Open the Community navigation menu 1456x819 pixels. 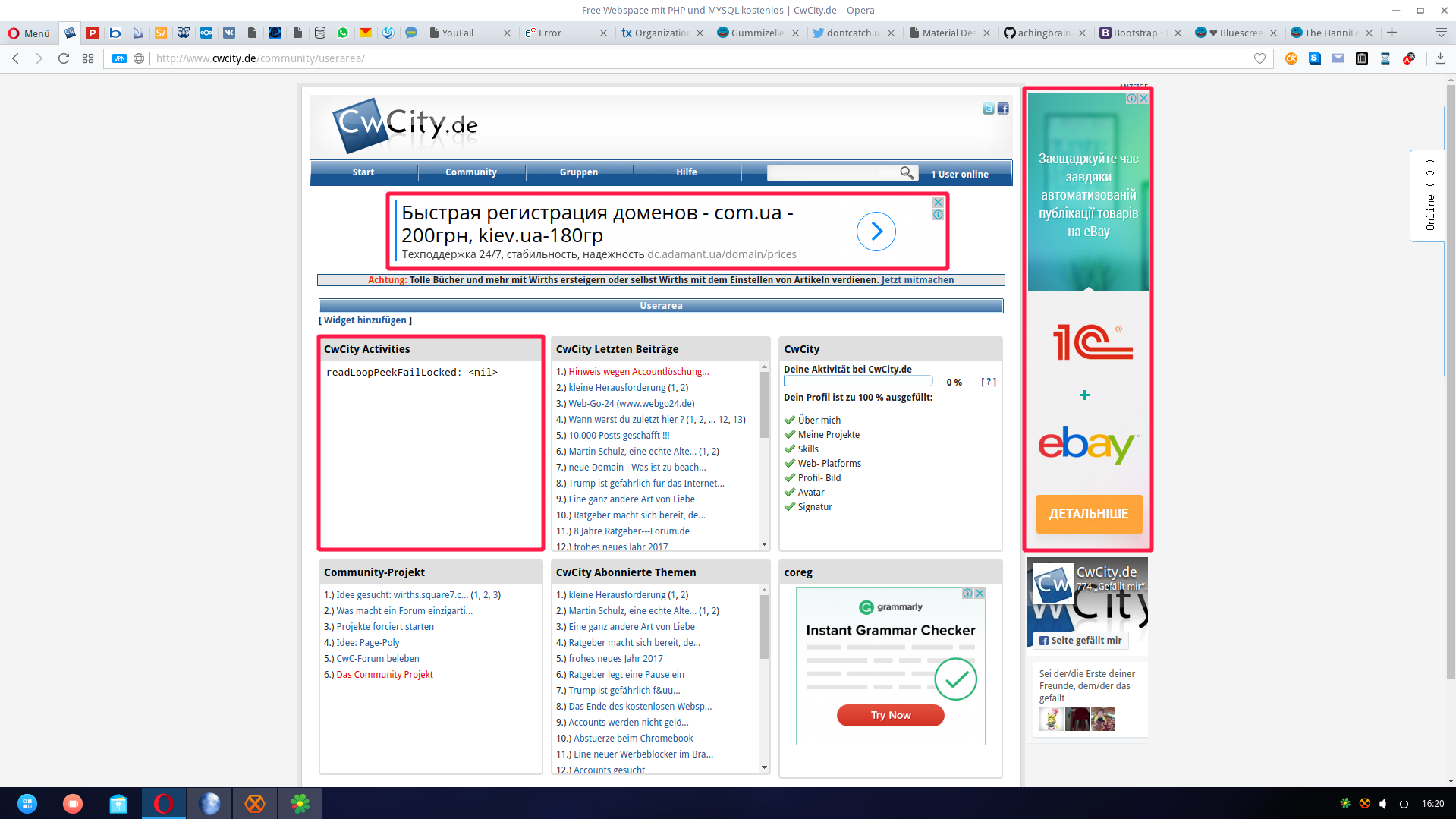(x=470, y=172)
